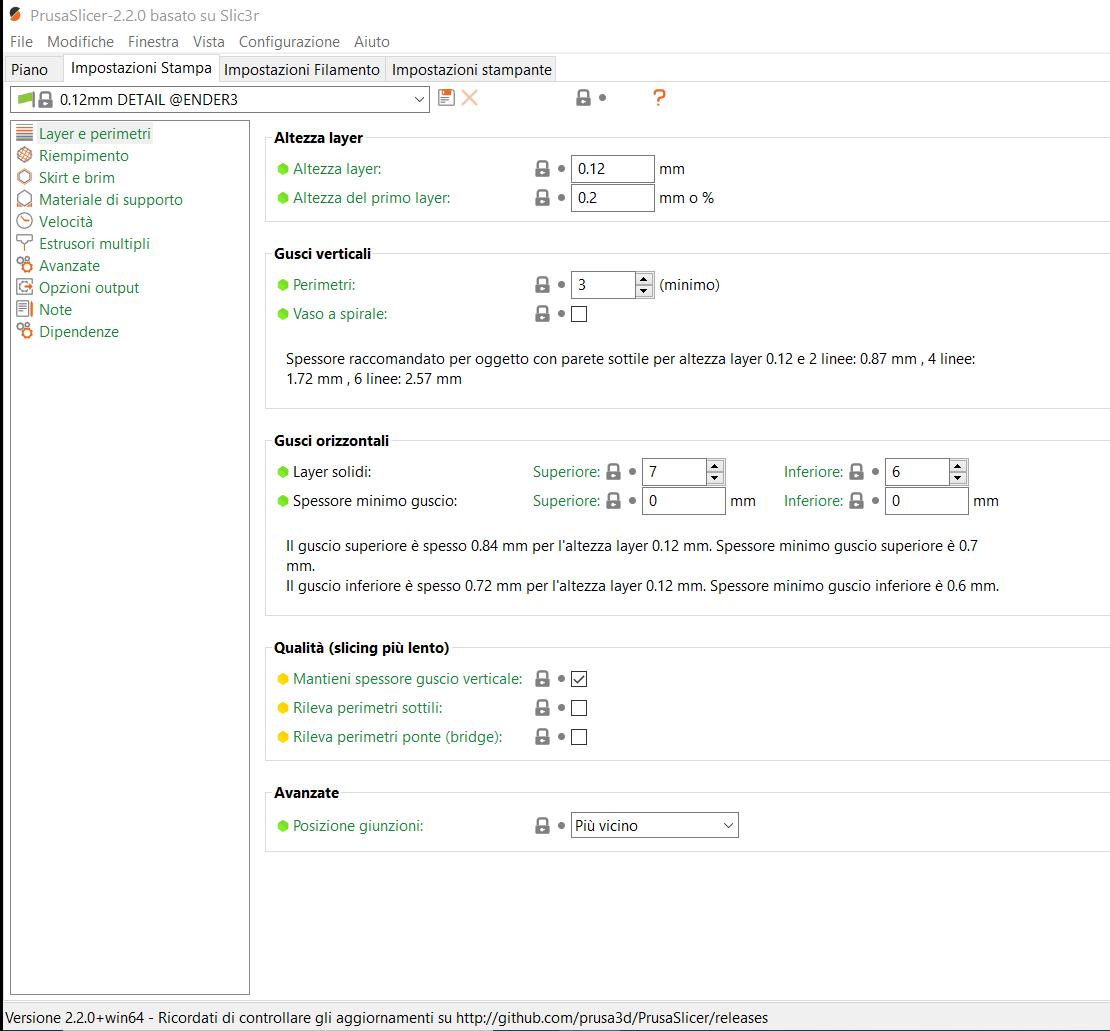Image resolution: width=1110 pixels, height=1031 pixels.
Task: Click the Posizione giunzioni setting label
Action: coord(358,826)
